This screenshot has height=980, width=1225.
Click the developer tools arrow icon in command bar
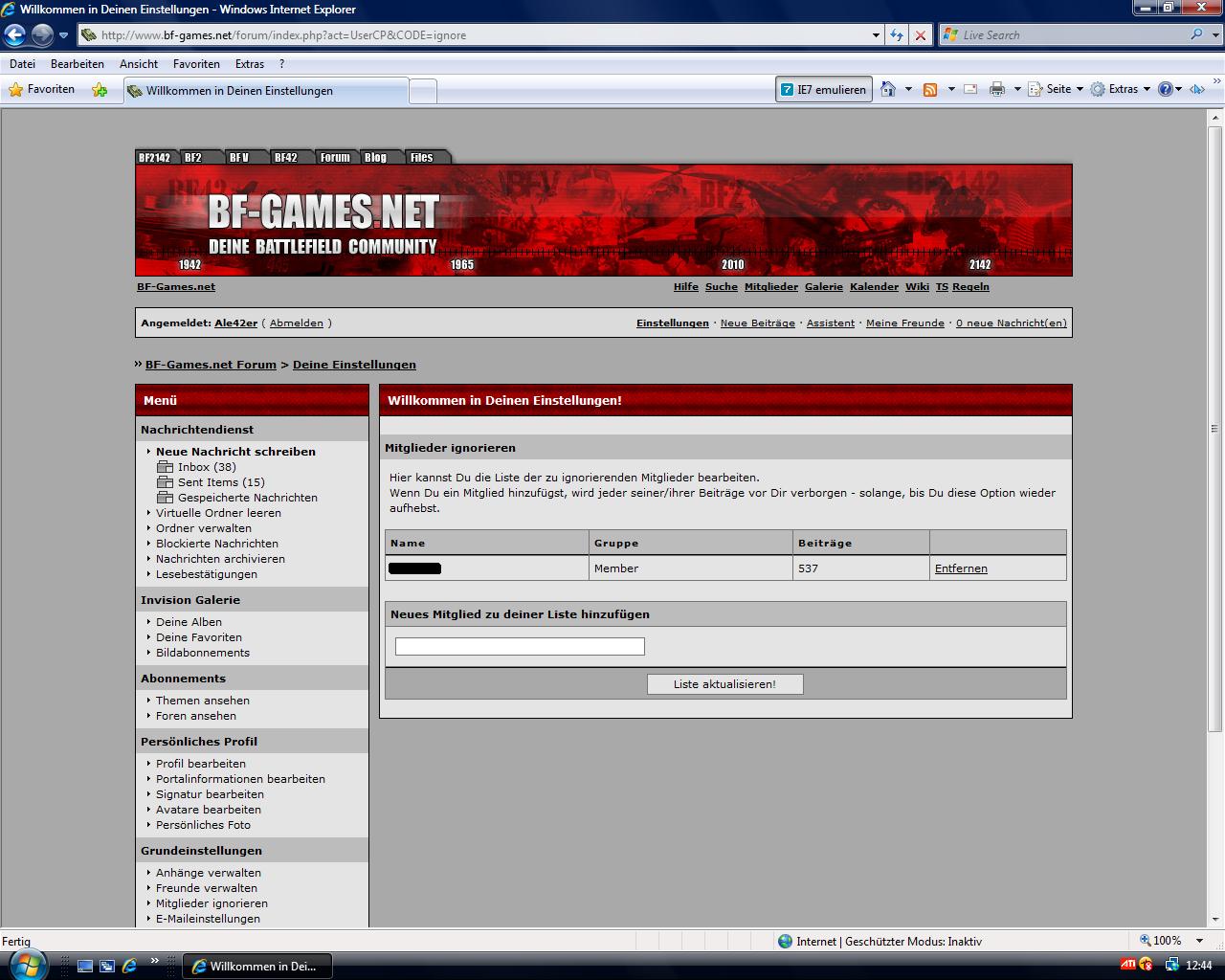point(1197,89)
